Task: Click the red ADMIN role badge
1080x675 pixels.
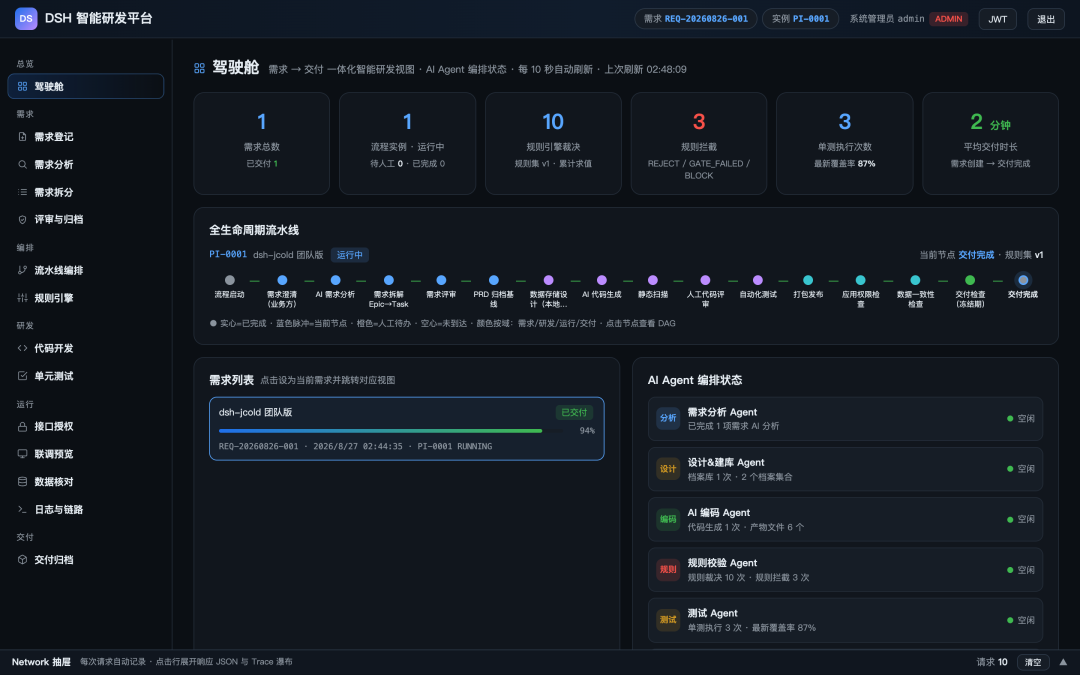Action: point(948,19)
